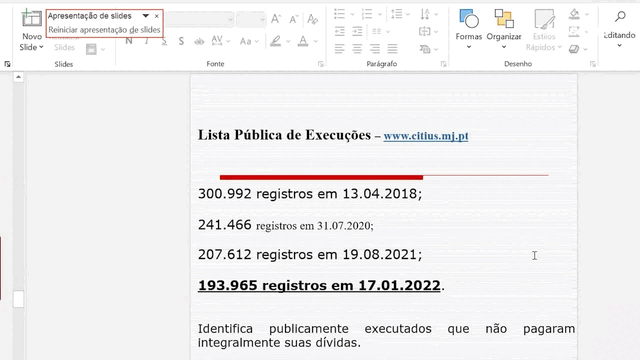640x360 pixels.
Task: Click text '300.992 registros em 13.04.2018;'
Action: [x=310, y=193]
